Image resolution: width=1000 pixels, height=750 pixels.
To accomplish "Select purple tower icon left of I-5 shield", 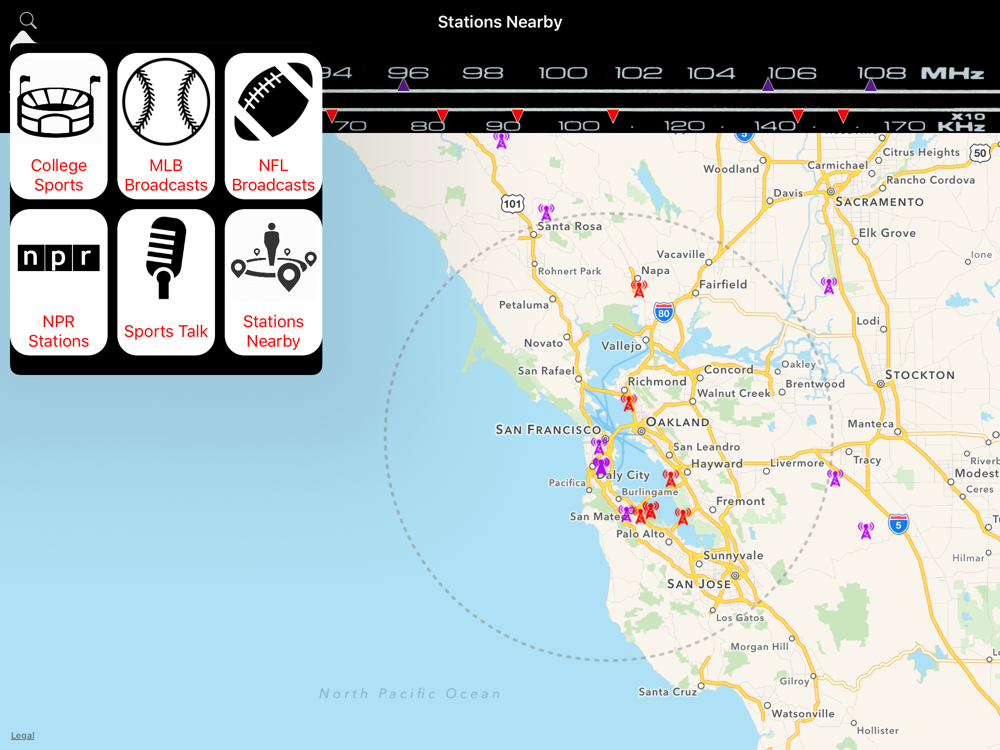I will (x=865, y=530).
